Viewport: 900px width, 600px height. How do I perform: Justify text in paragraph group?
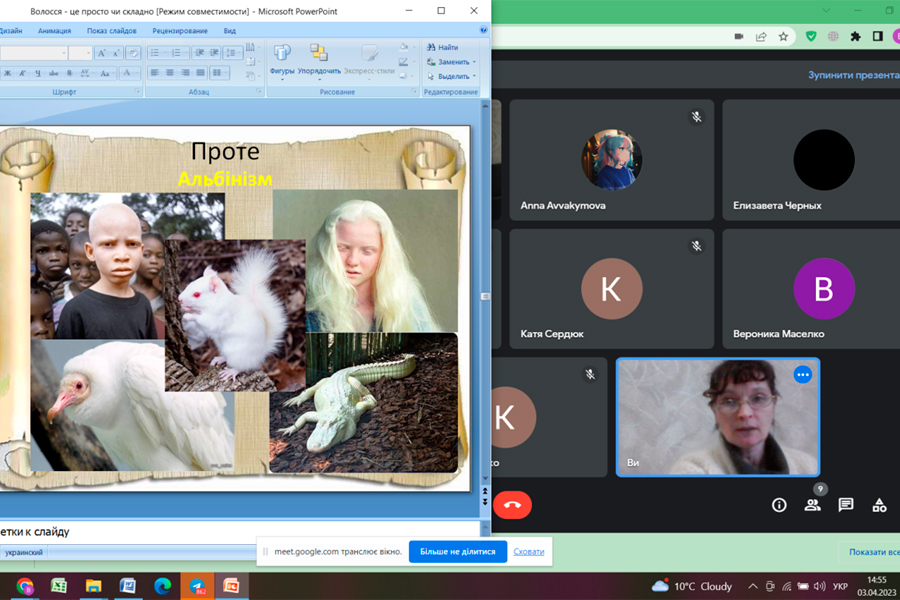[200, 72]
